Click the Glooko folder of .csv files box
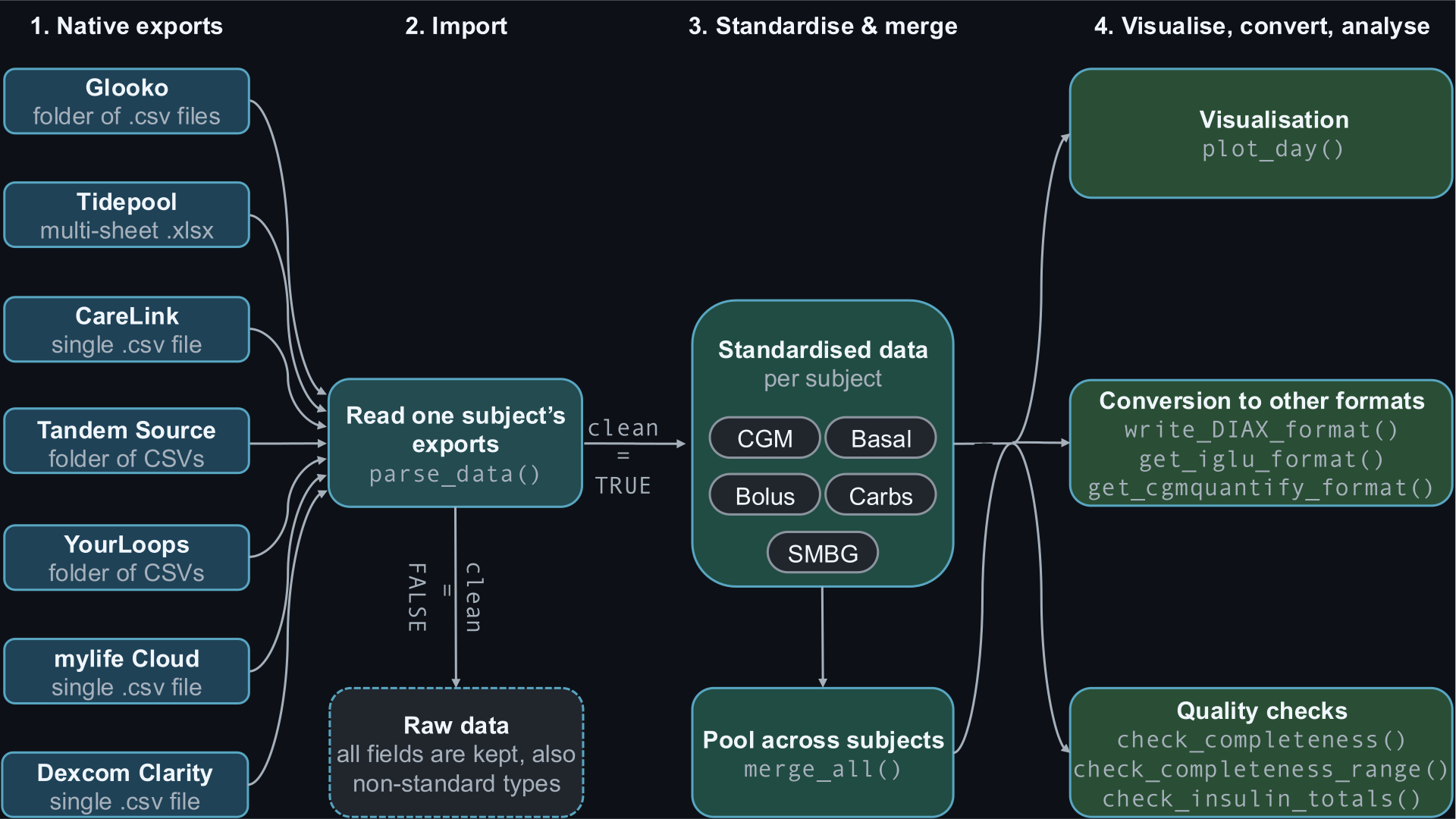The height and width of the screenshot is (819, 1456). coord(127,102)
